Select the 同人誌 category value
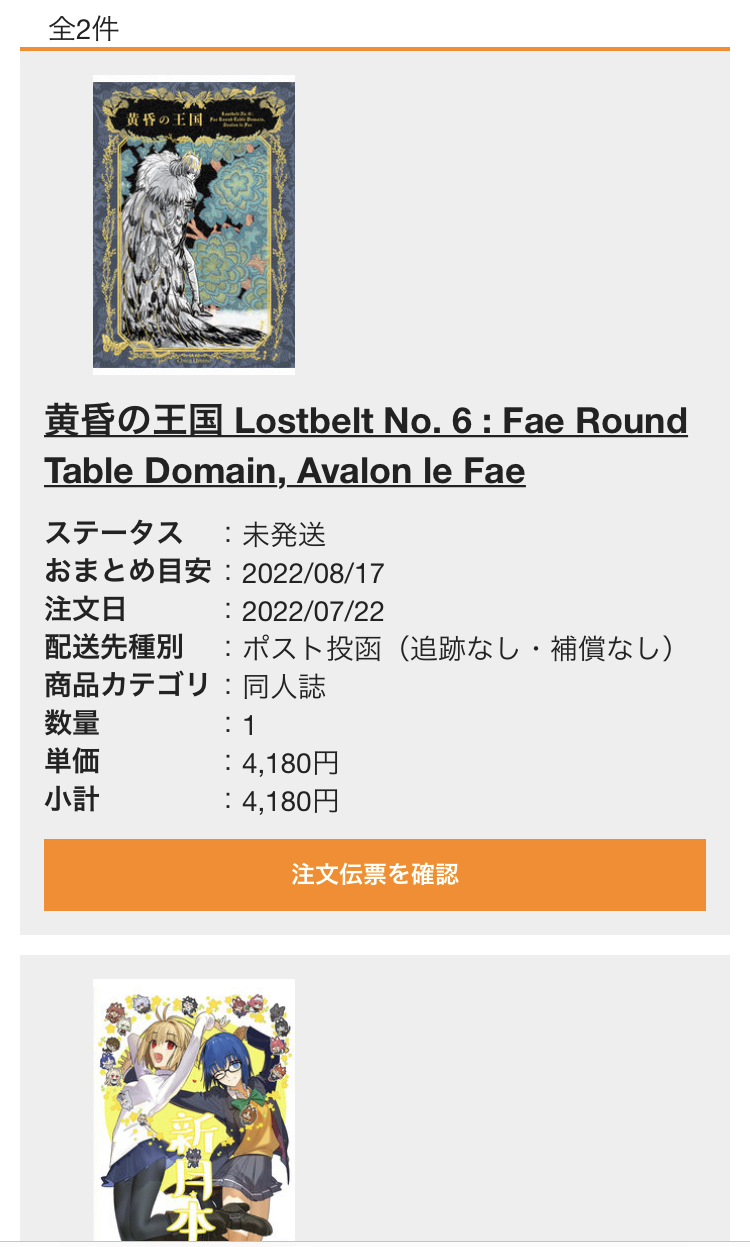This screenshot has height=1247, width=750. click(x=284, y=687)
